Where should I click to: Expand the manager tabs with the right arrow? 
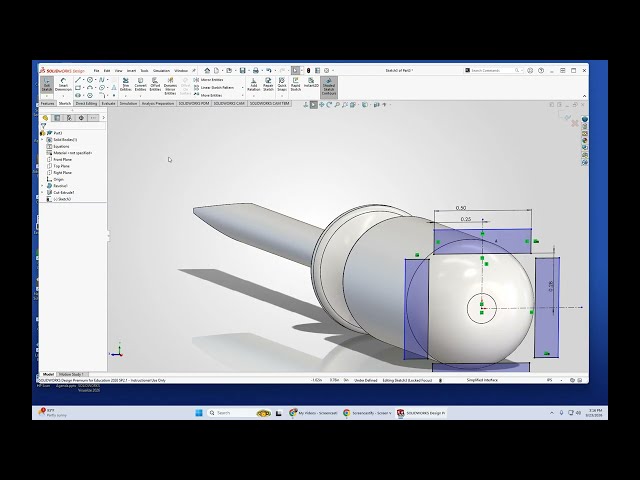104,118
